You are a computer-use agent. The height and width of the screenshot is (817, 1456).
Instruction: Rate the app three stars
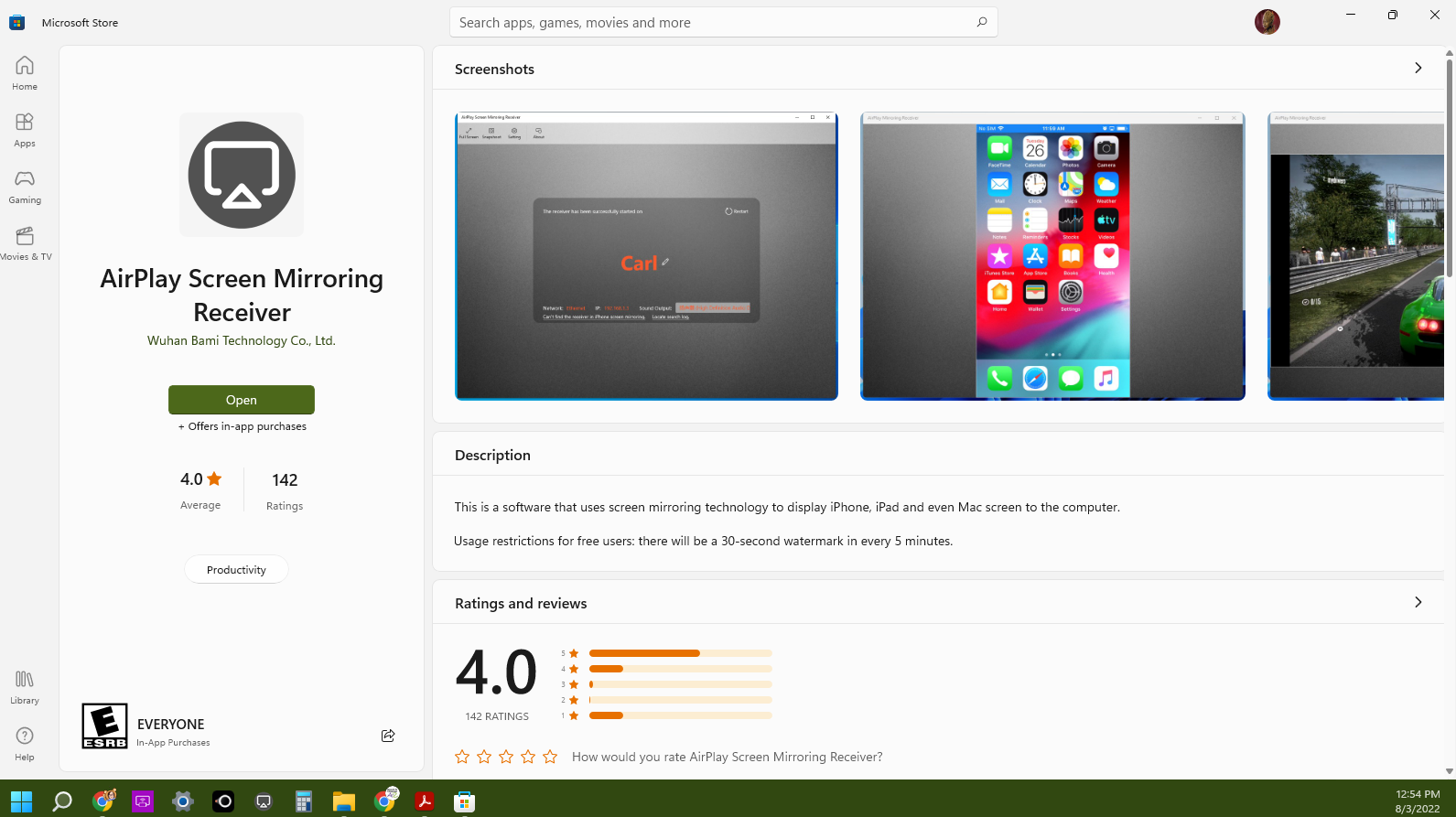506,757
